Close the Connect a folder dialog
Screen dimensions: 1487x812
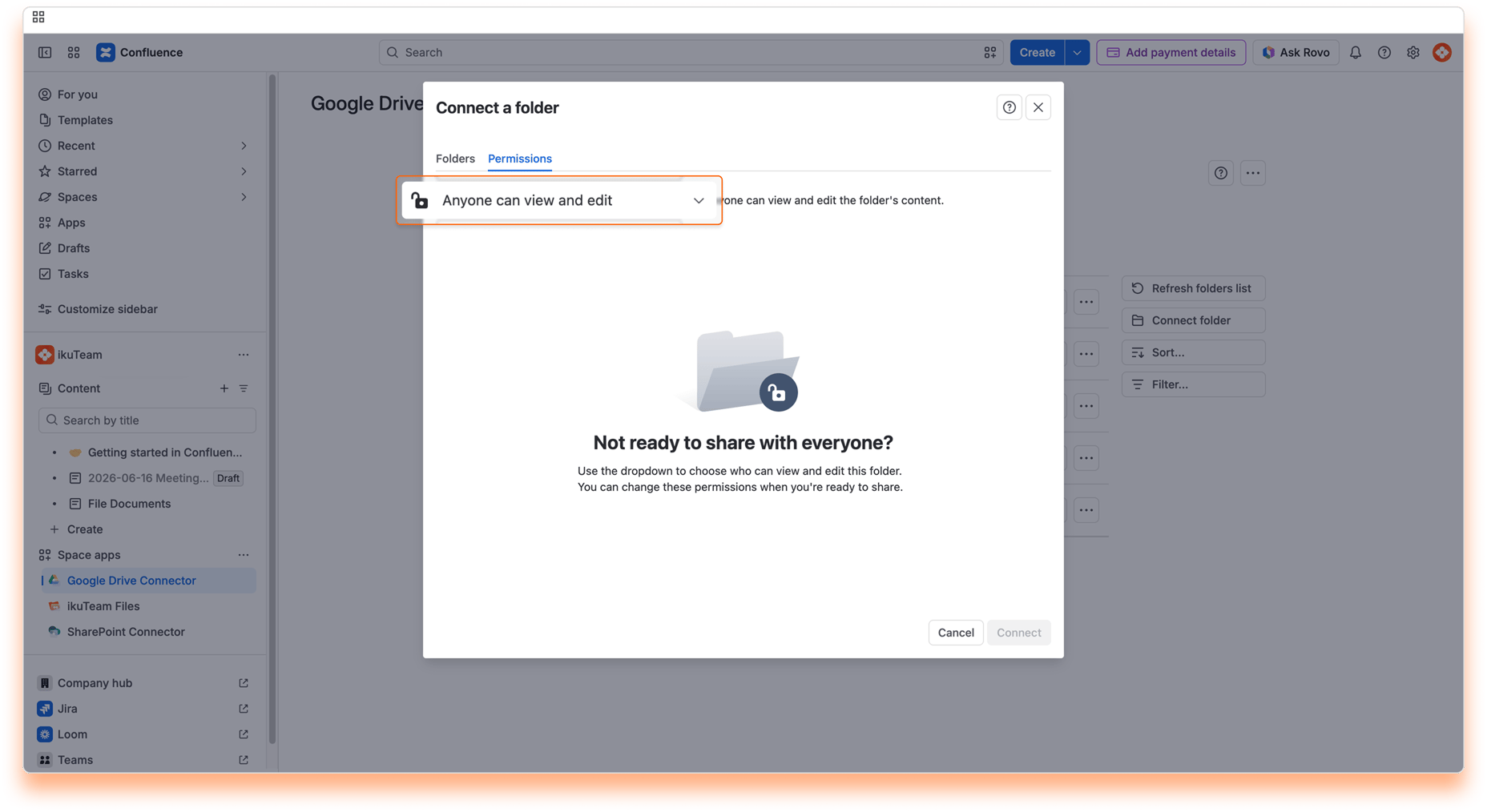click(x=1038, y=107)
